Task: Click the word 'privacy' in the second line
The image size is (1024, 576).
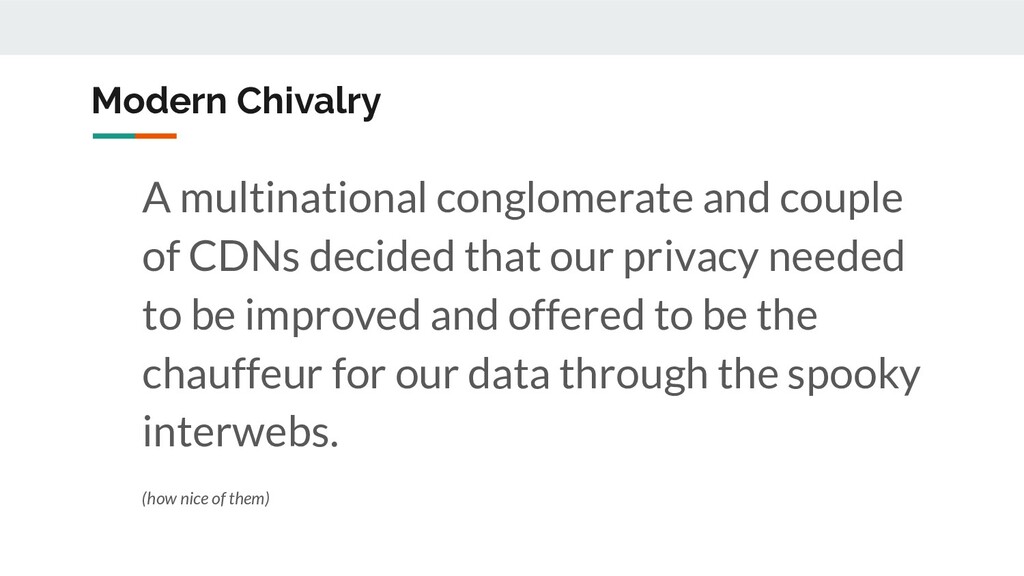Action: (690, 259)
